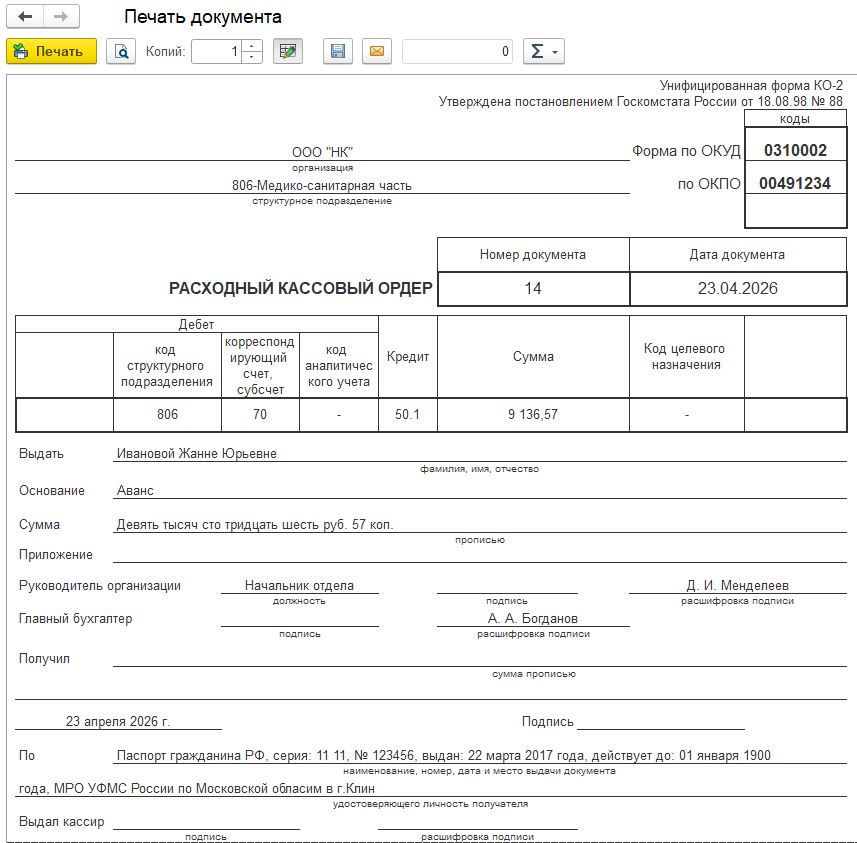Select the document number cell 14
The width and height of the screenshot is (857, 843).
(533, 289)
